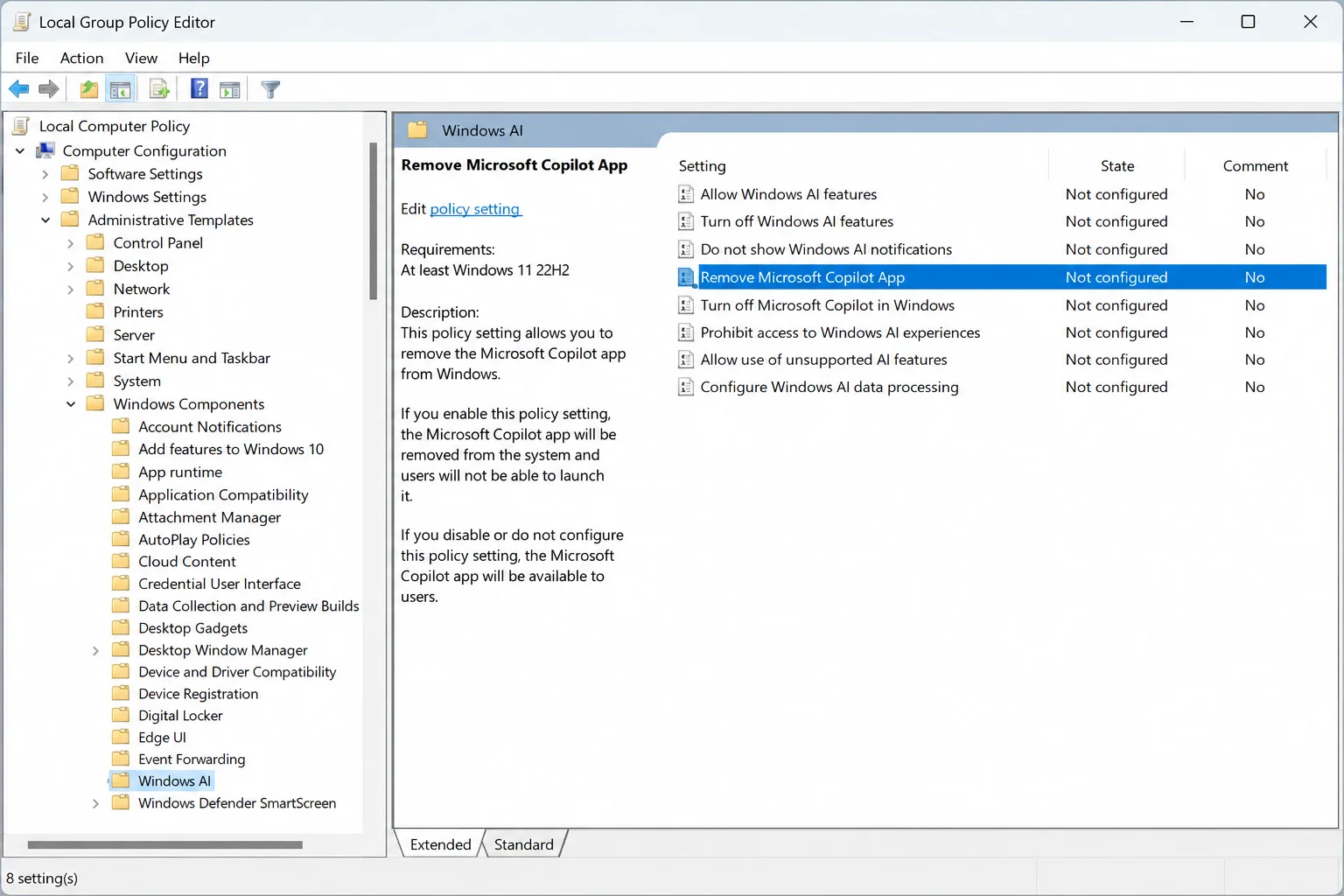1344x896 pixels.
Task: Expand the Windows Settings node
Action: click(45, 197)
